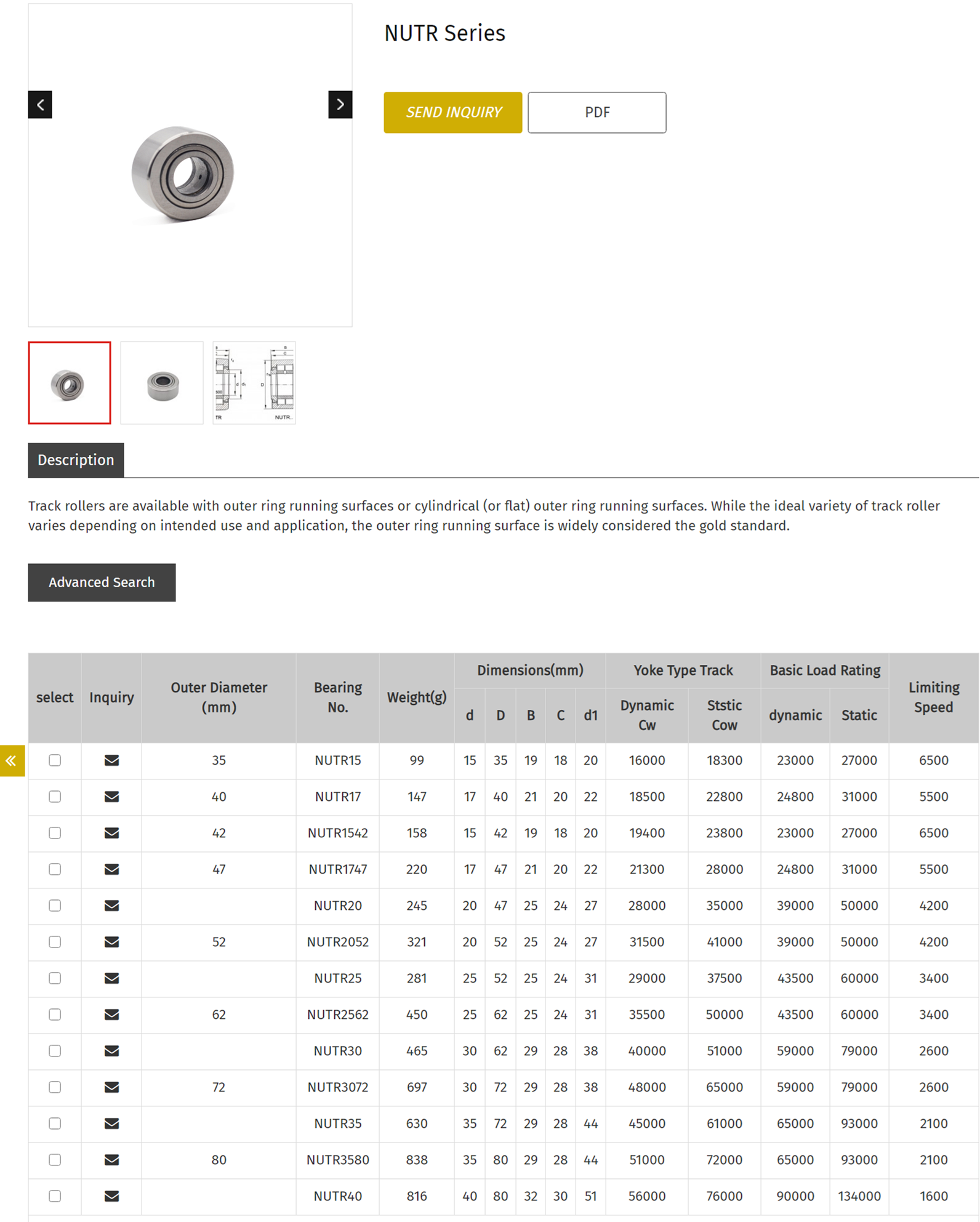This screenshot has height=1222, width=980.
Task: Click the envelope icon in NUTR2562 row
Action: tap(111, 1015)
